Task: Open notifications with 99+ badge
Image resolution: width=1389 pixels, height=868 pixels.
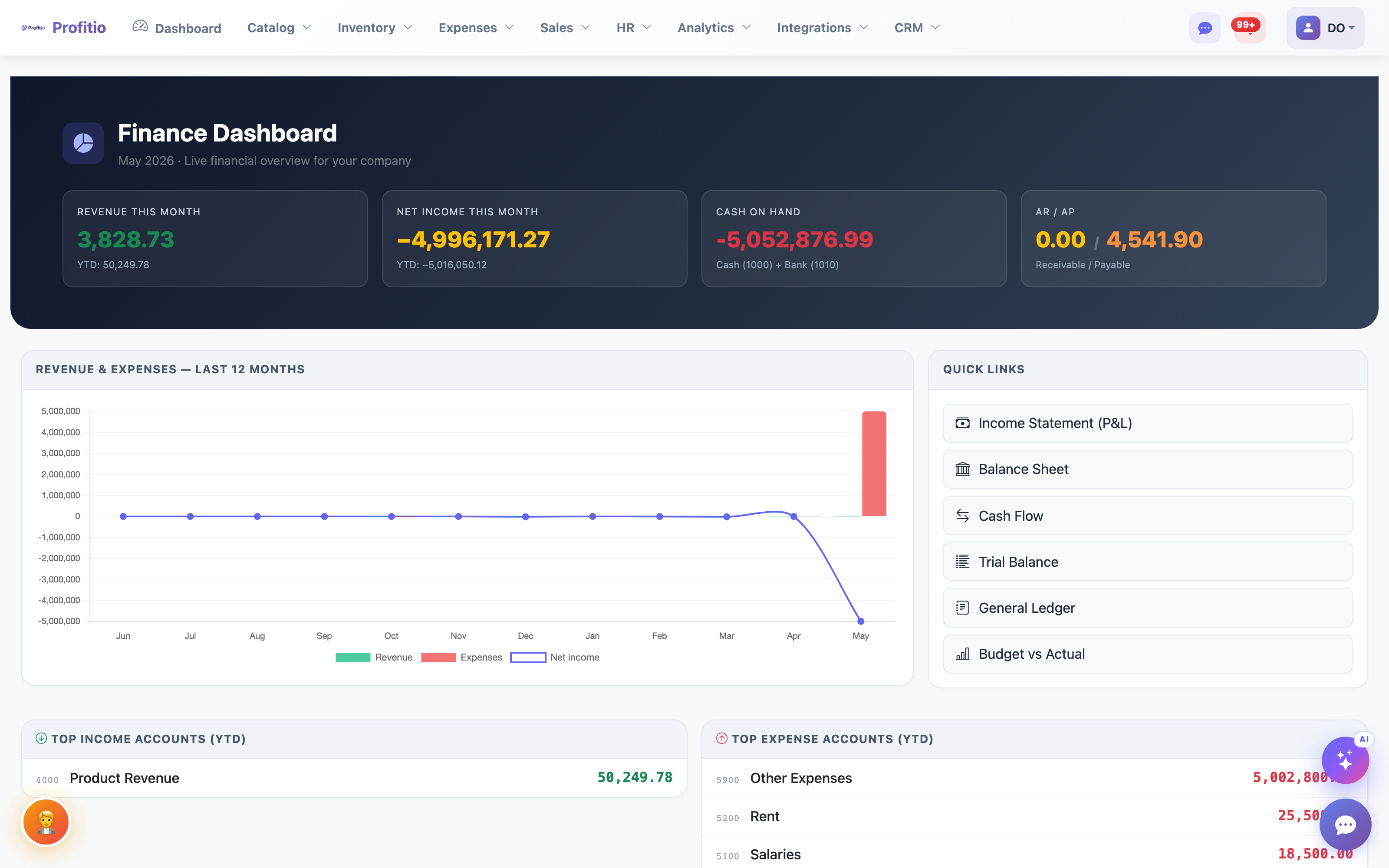Action: click(1249, 27)
